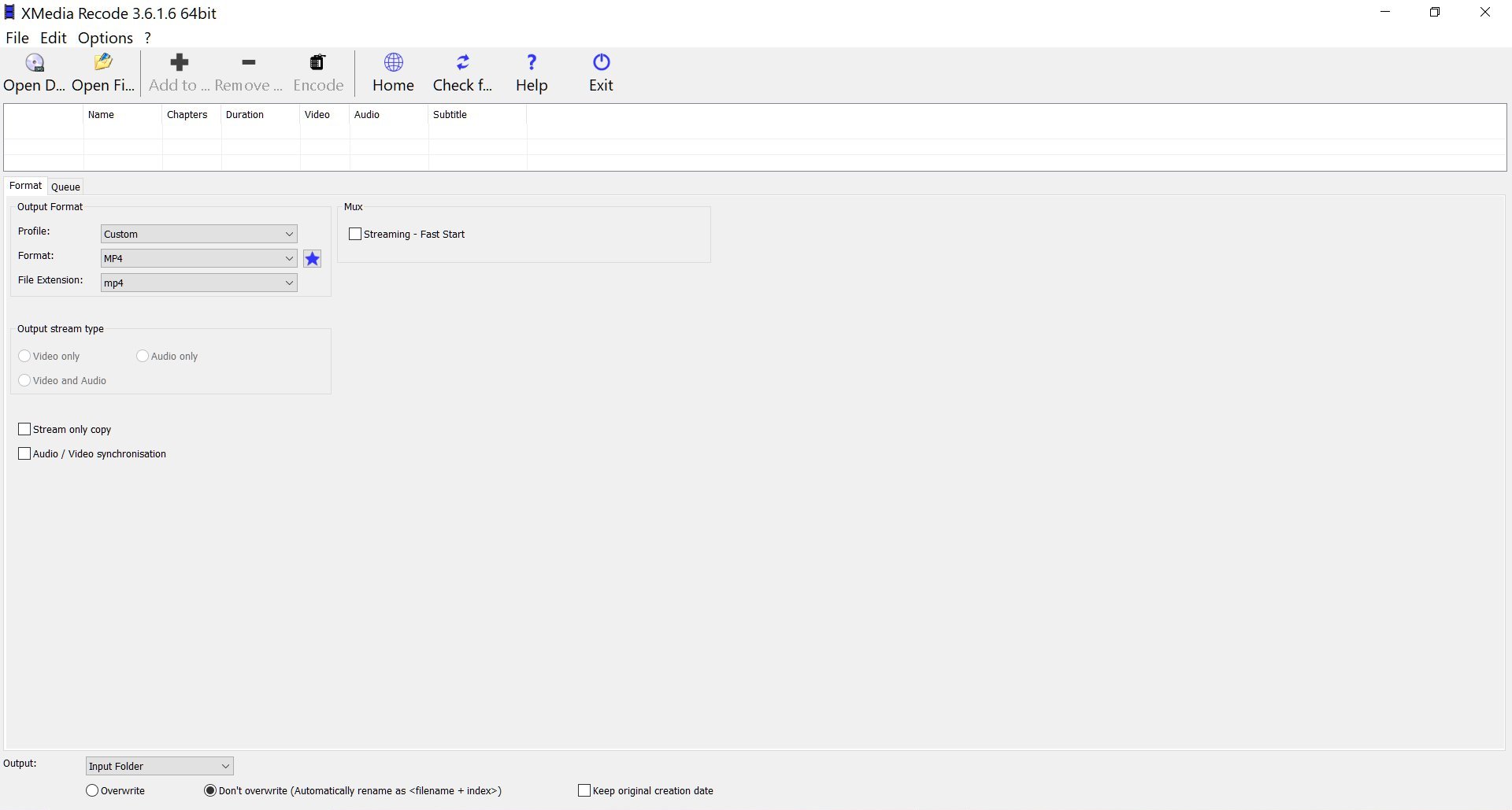Click the Encode clapperboard icon
Image resolution: width=1512 pixels, height=810 pixels.
tap(317, 62)
